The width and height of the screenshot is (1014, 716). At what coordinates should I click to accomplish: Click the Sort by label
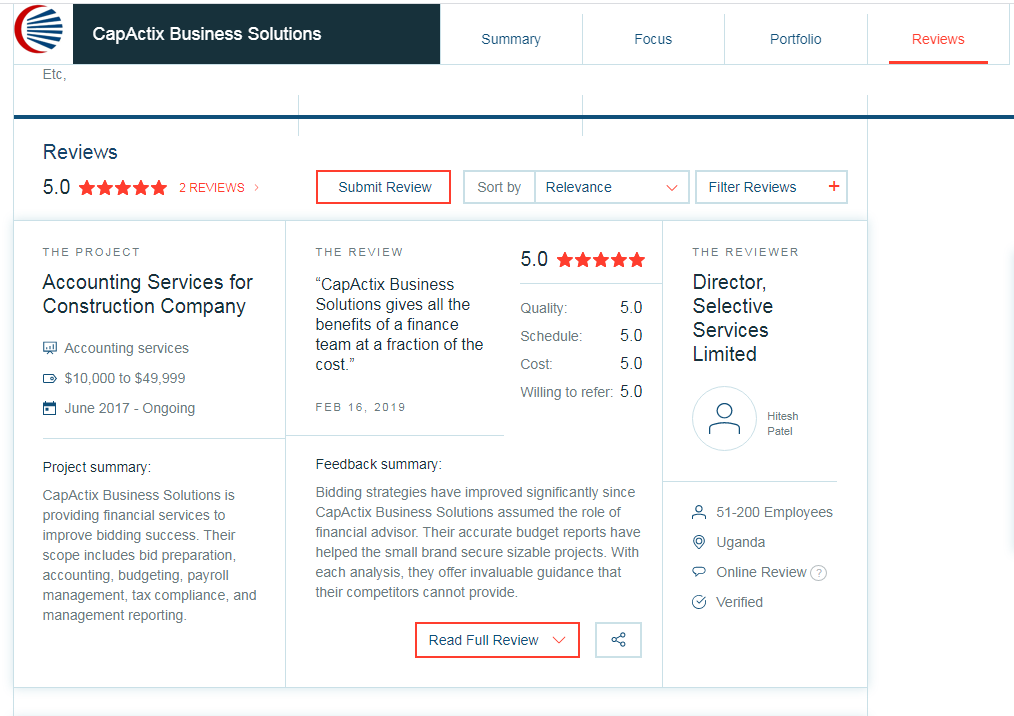(x=499, y=187)
